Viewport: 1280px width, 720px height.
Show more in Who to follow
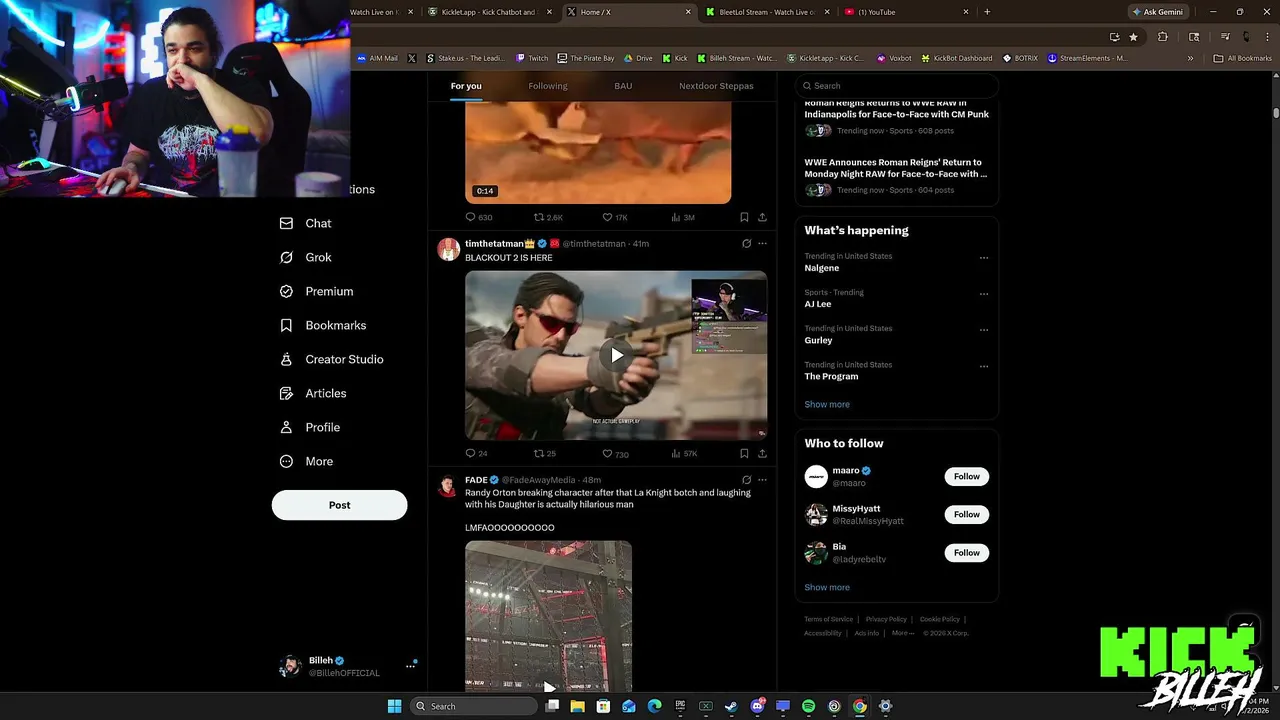point(827,588)
